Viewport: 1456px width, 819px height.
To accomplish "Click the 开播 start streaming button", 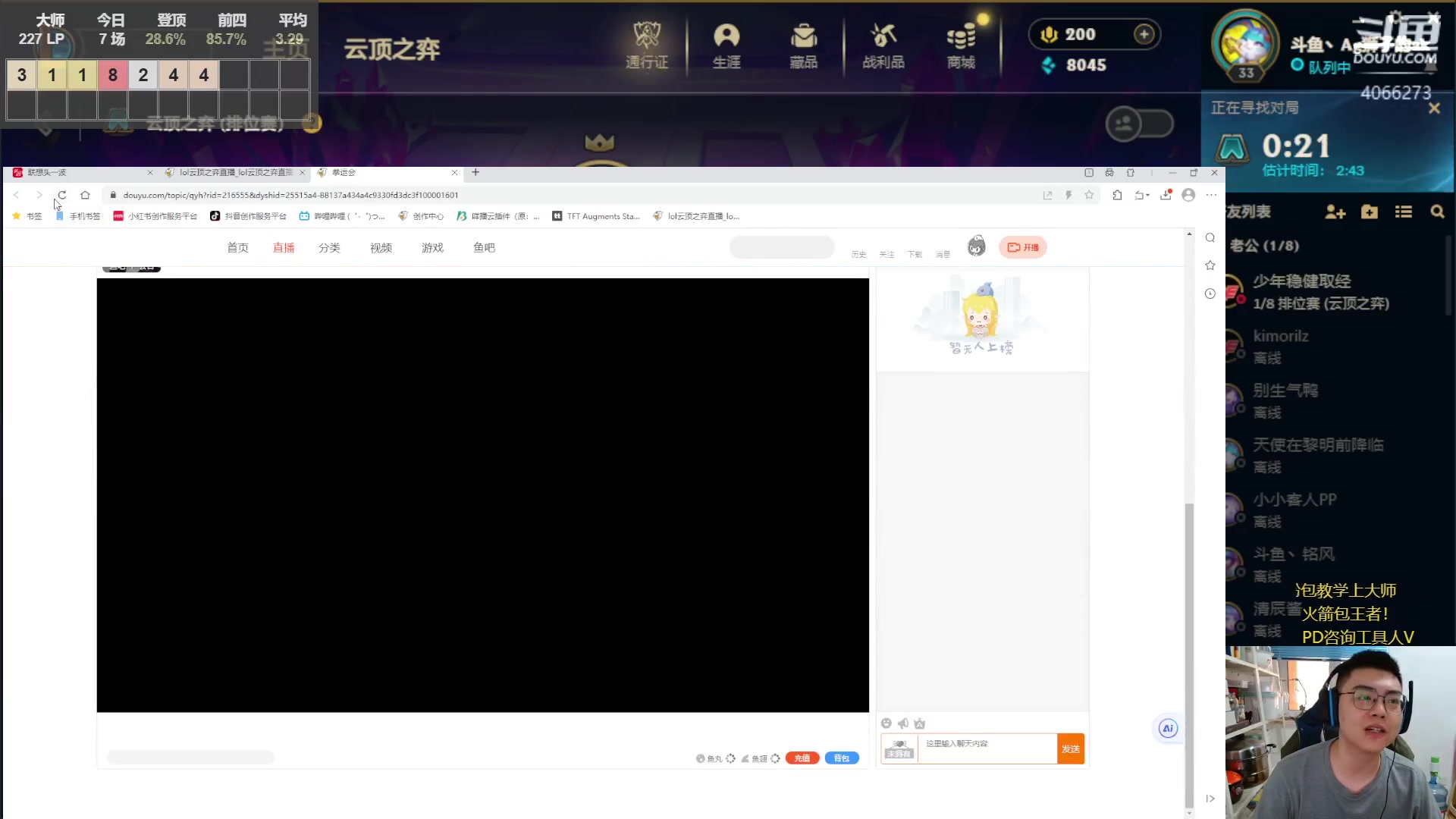I will (x=1022, y=247).
